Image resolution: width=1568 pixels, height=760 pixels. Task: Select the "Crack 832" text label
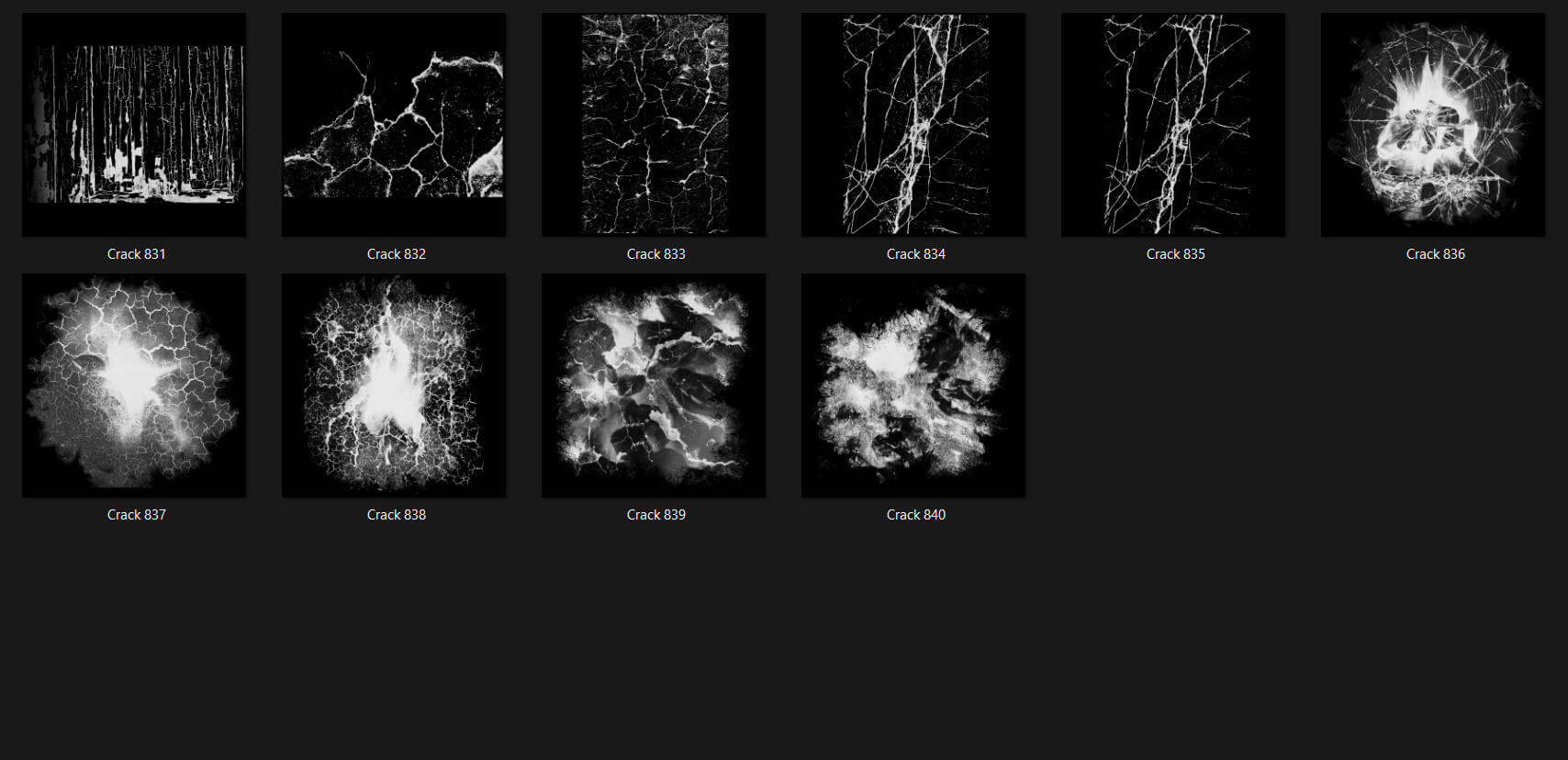point(397,254)
